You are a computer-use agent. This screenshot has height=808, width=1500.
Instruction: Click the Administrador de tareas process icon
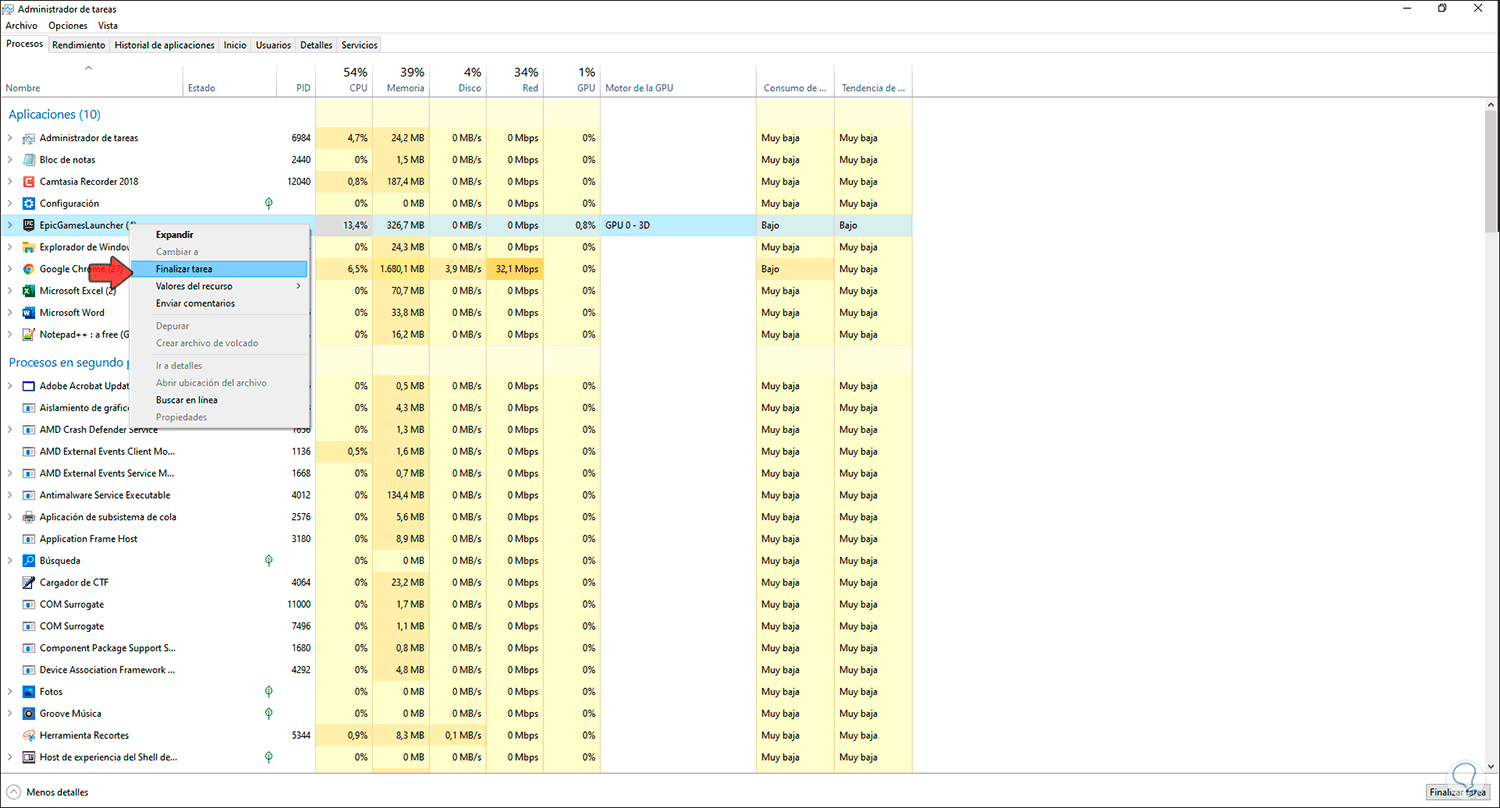(28, 138)
